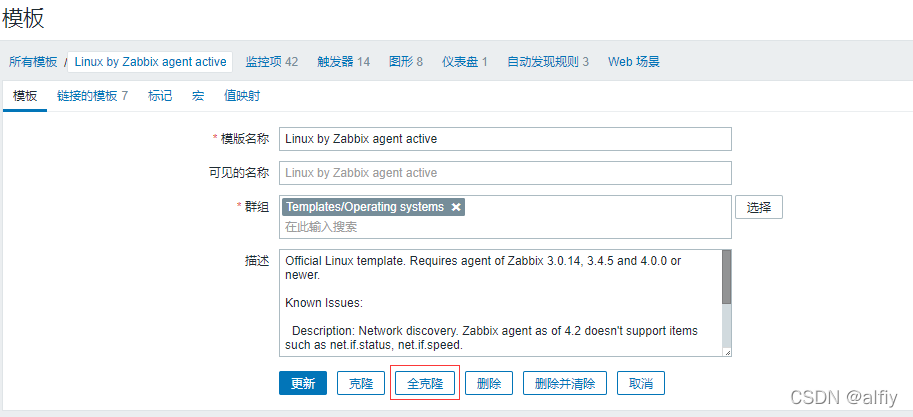Click the 全克隆 full clone button
Image resolution: width=913 pixels, height=417 pixels.
425,383
